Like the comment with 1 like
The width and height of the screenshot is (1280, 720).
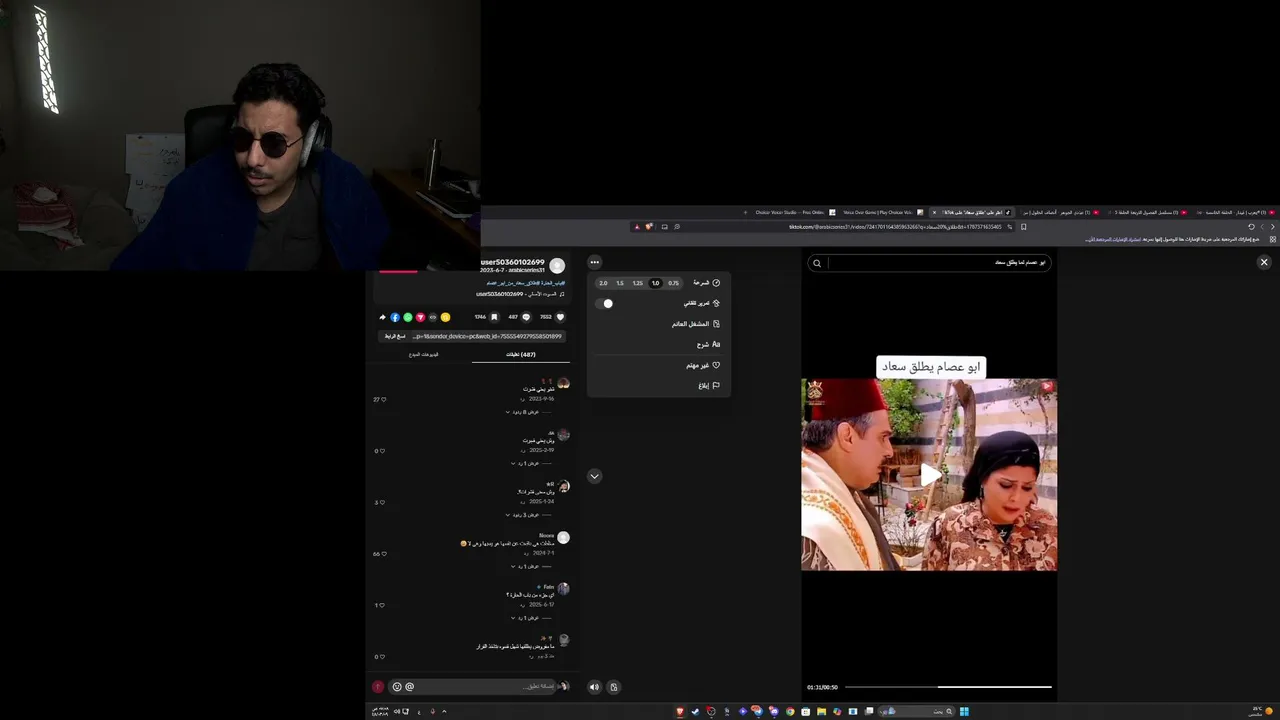[383, 605]
